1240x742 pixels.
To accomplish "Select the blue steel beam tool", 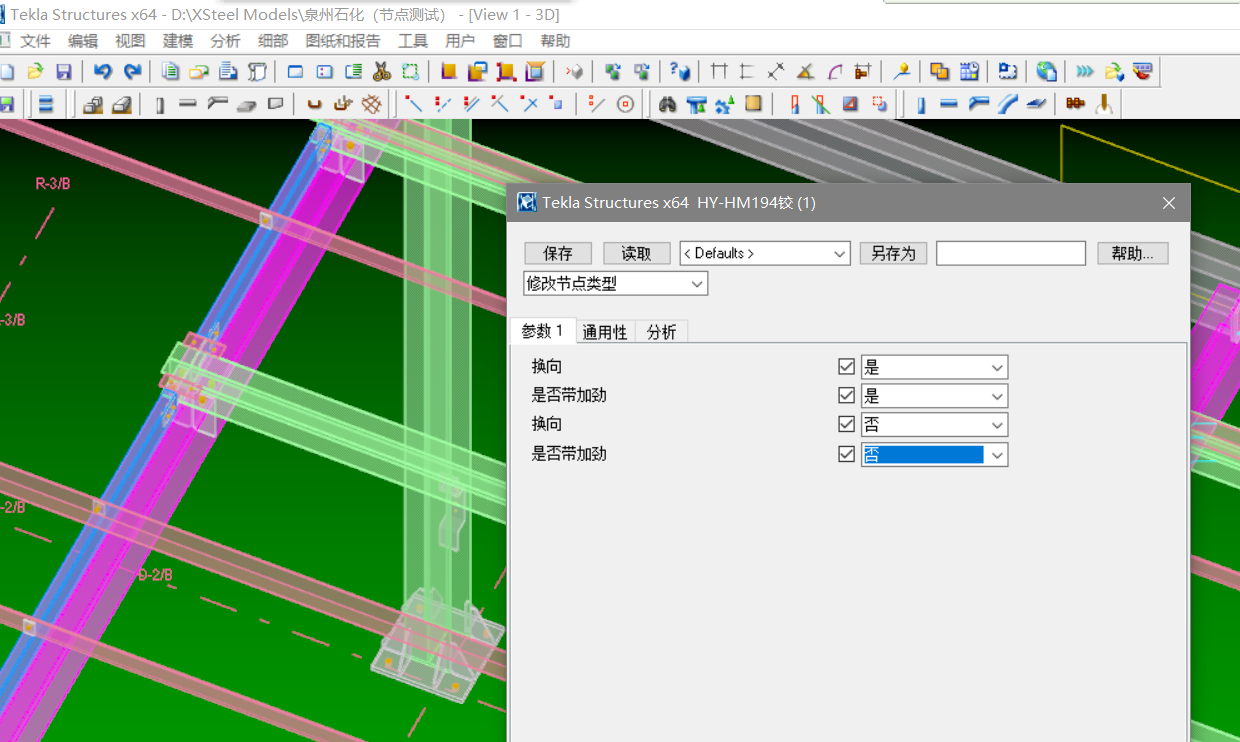I will click(950, 104).
